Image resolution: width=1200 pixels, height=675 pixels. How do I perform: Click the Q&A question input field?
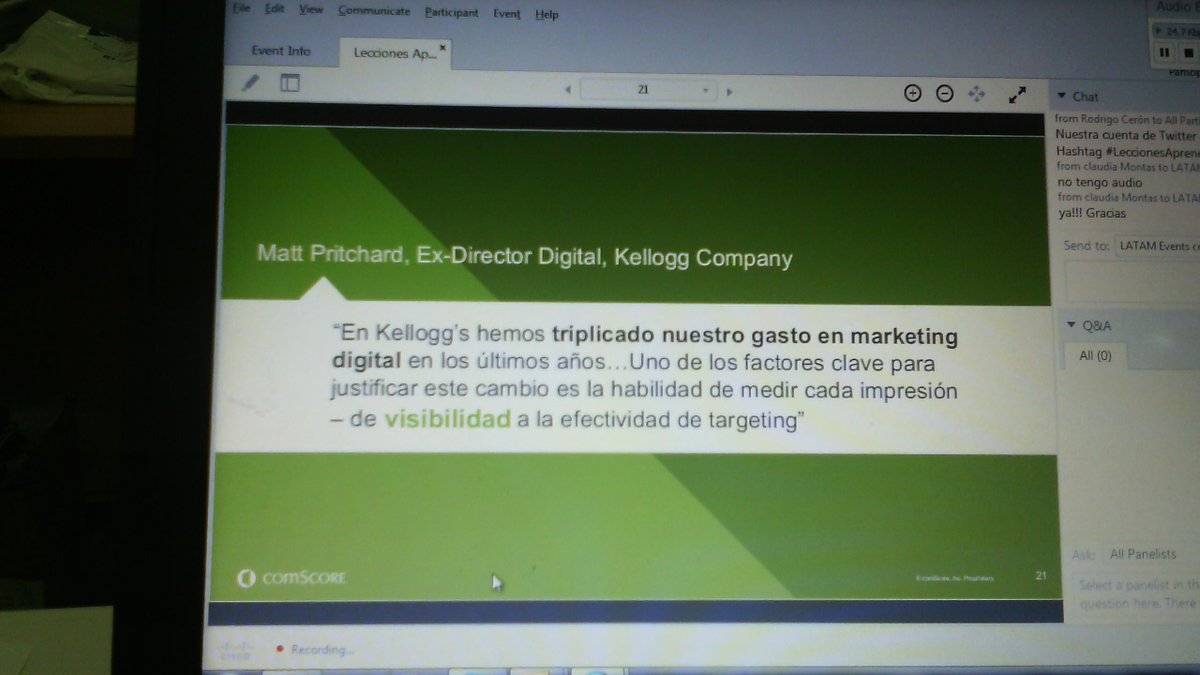click(1137, 594)
